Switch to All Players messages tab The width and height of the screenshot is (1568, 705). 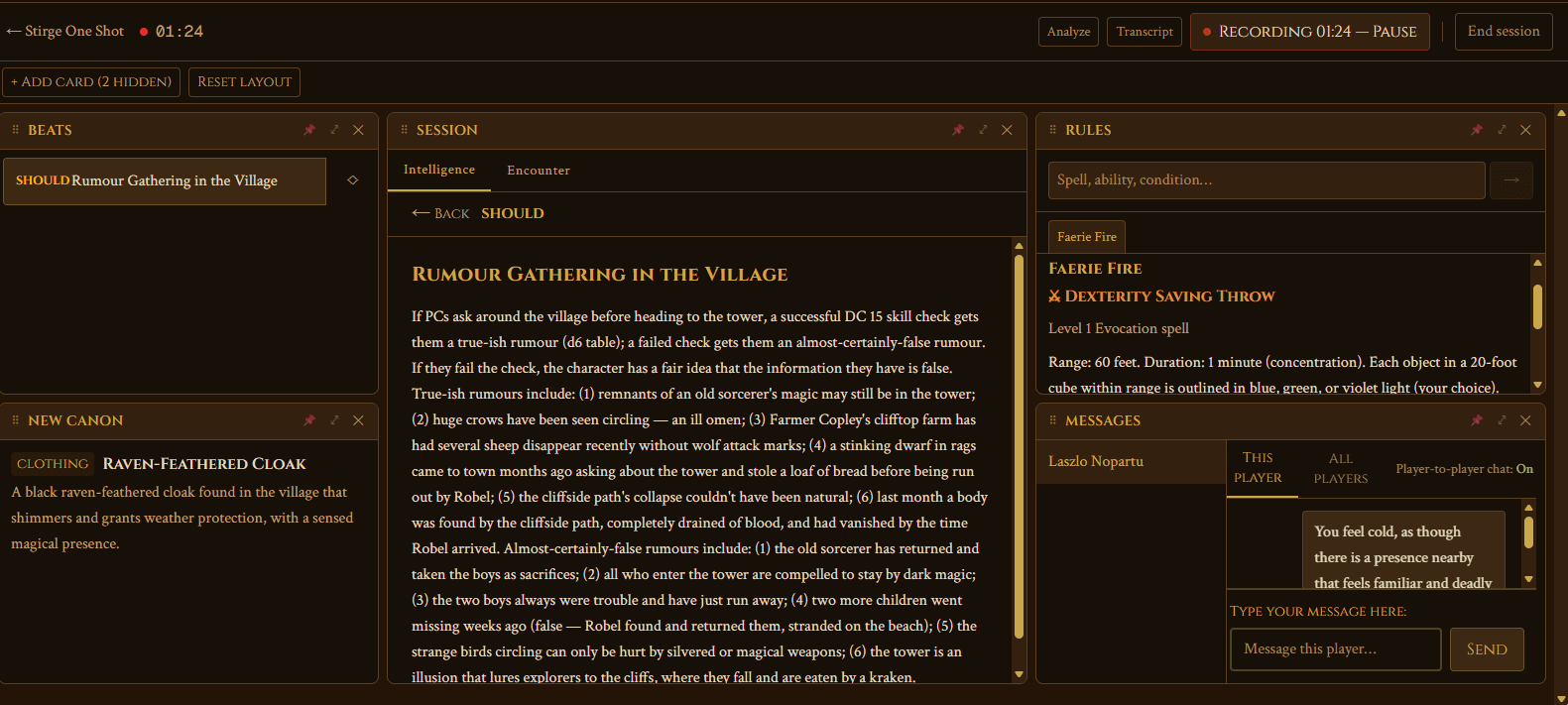coord(1341,468)
